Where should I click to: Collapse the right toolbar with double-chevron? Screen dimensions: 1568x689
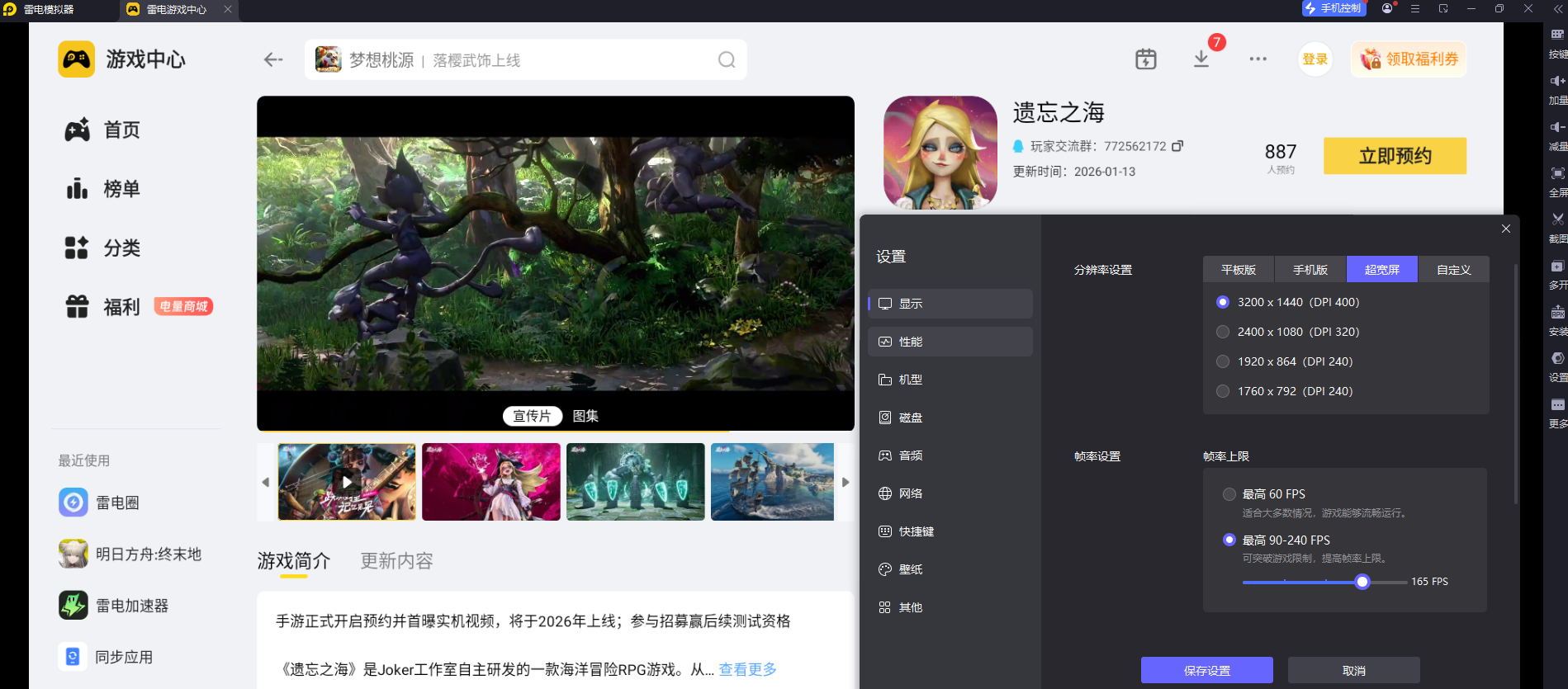pyautogui.click(x=1557, y=9)
